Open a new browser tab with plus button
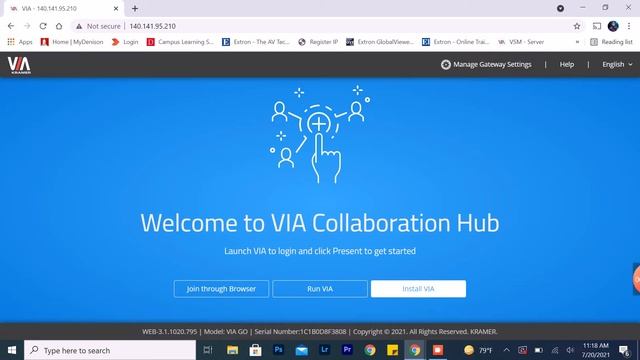Screen dimensions: 640x360 pos(135,8)
